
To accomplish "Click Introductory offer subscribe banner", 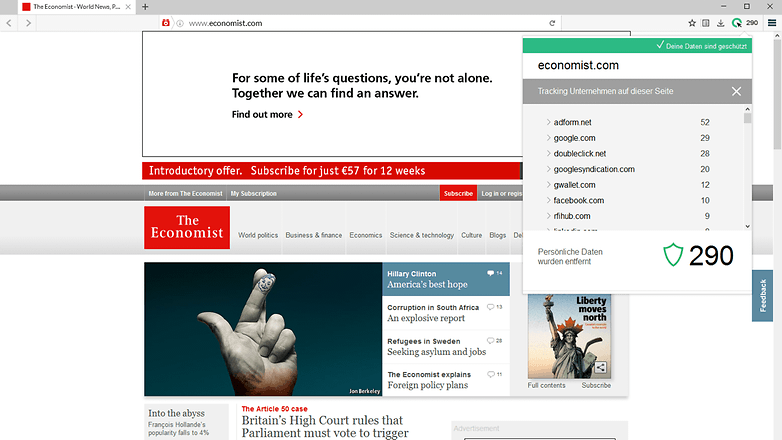I will point(331,171).
